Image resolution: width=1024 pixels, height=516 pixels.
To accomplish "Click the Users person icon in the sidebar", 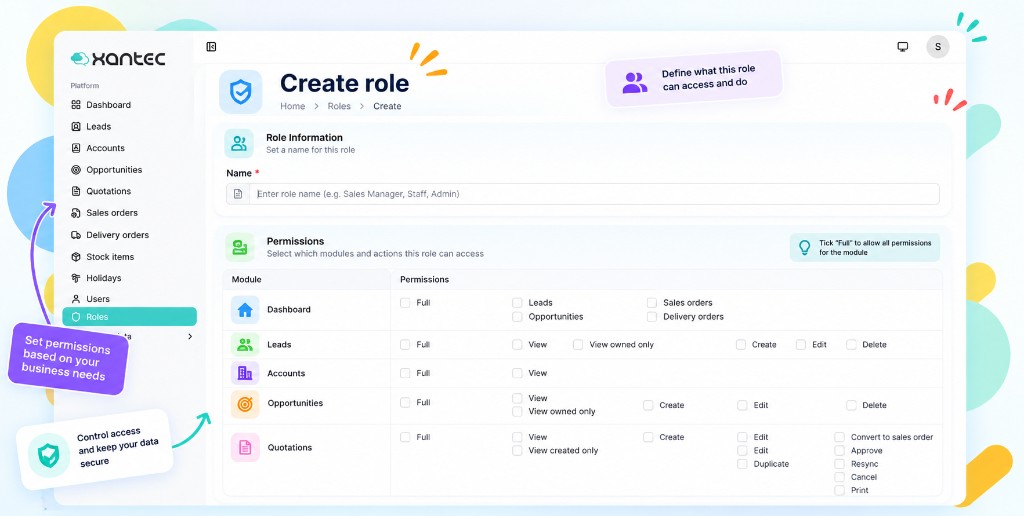I will tap(76, 299).
